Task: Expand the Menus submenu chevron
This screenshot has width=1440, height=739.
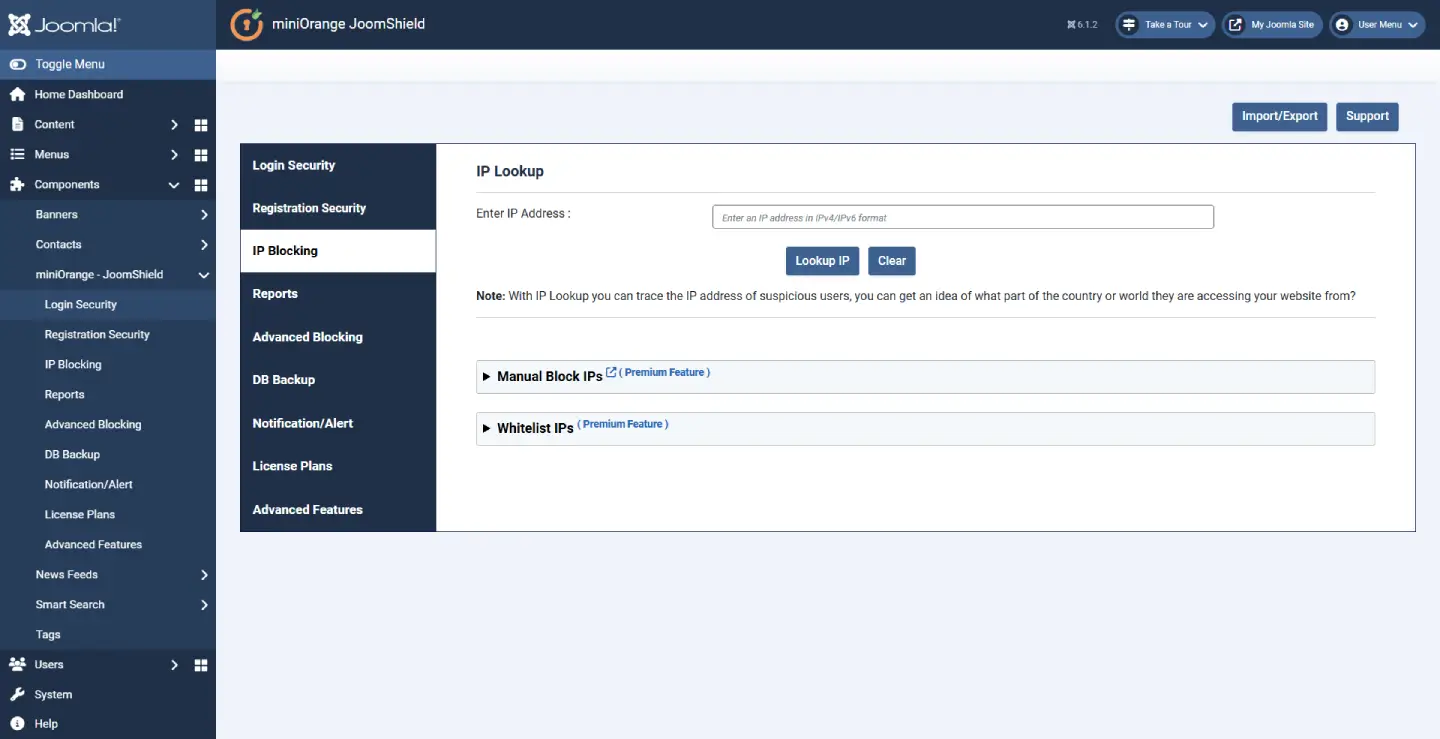Action: [x=174, y=155]
